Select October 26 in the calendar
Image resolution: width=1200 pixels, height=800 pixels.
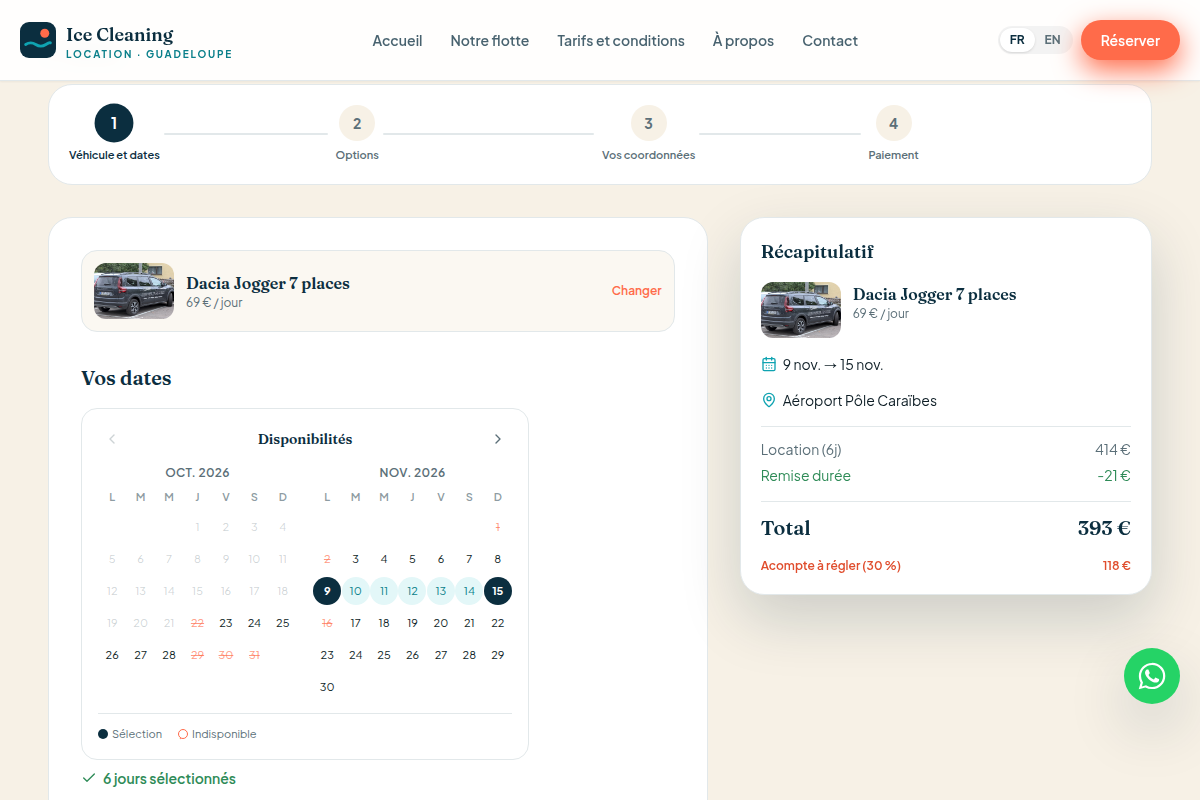(x=112, y=655)
